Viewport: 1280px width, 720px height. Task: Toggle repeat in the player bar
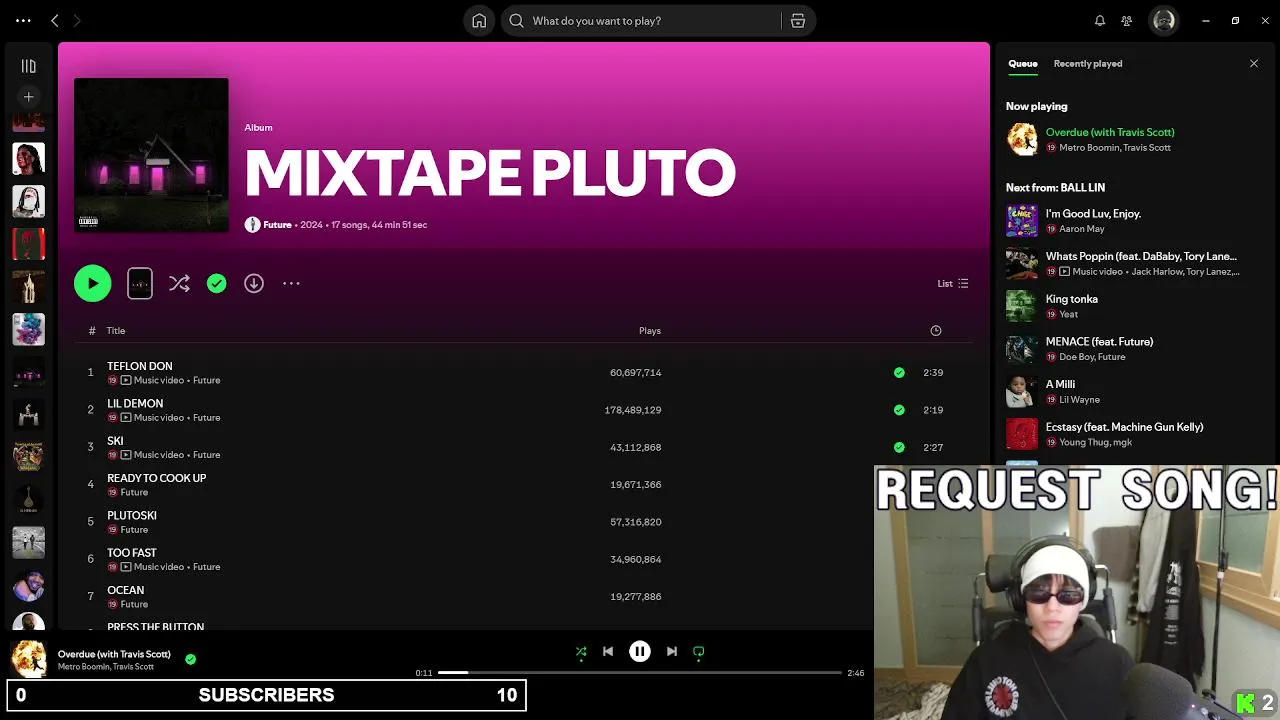pyautogui.click(x=699, y=651)
